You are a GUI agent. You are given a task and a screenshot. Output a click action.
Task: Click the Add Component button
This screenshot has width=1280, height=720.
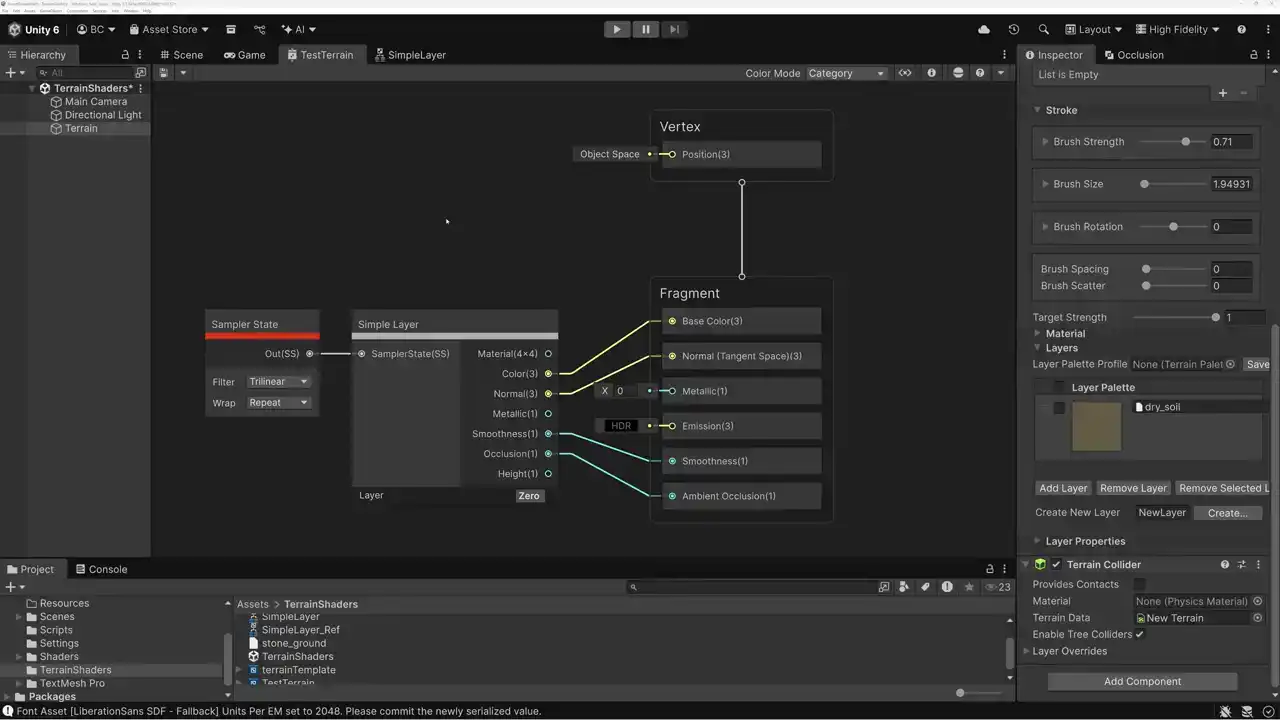click(x=1142, y=681)
